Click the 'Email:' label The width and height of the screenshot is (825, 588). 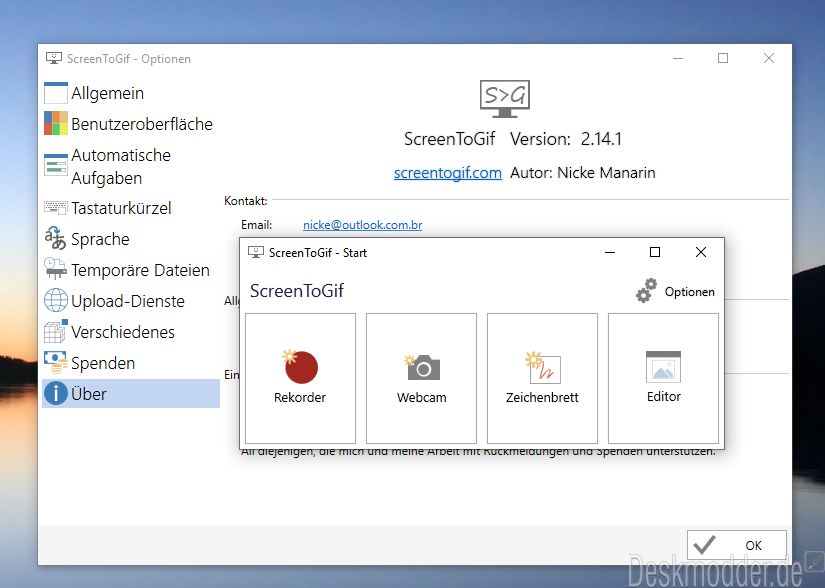pyautogui.click(x=257, y=225)
